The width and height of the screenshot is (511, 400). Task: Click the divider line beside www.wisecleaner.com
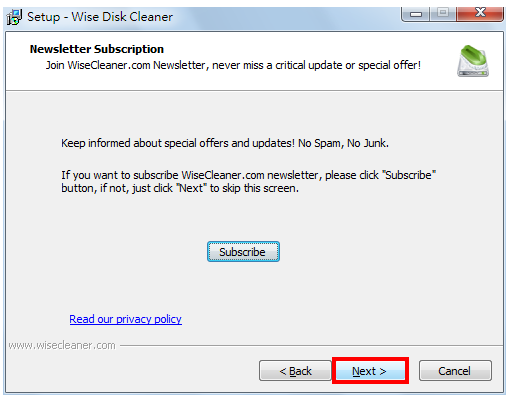point(311,346)
